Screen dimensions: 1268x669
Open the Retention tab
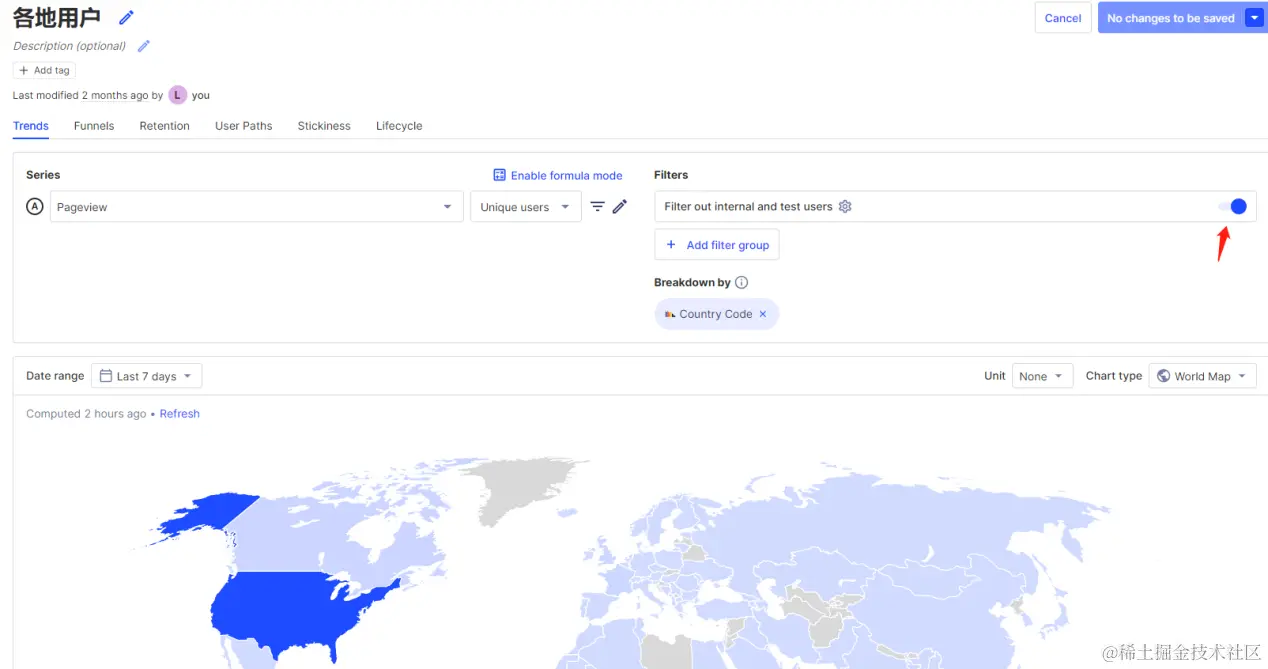pos(165,126)
